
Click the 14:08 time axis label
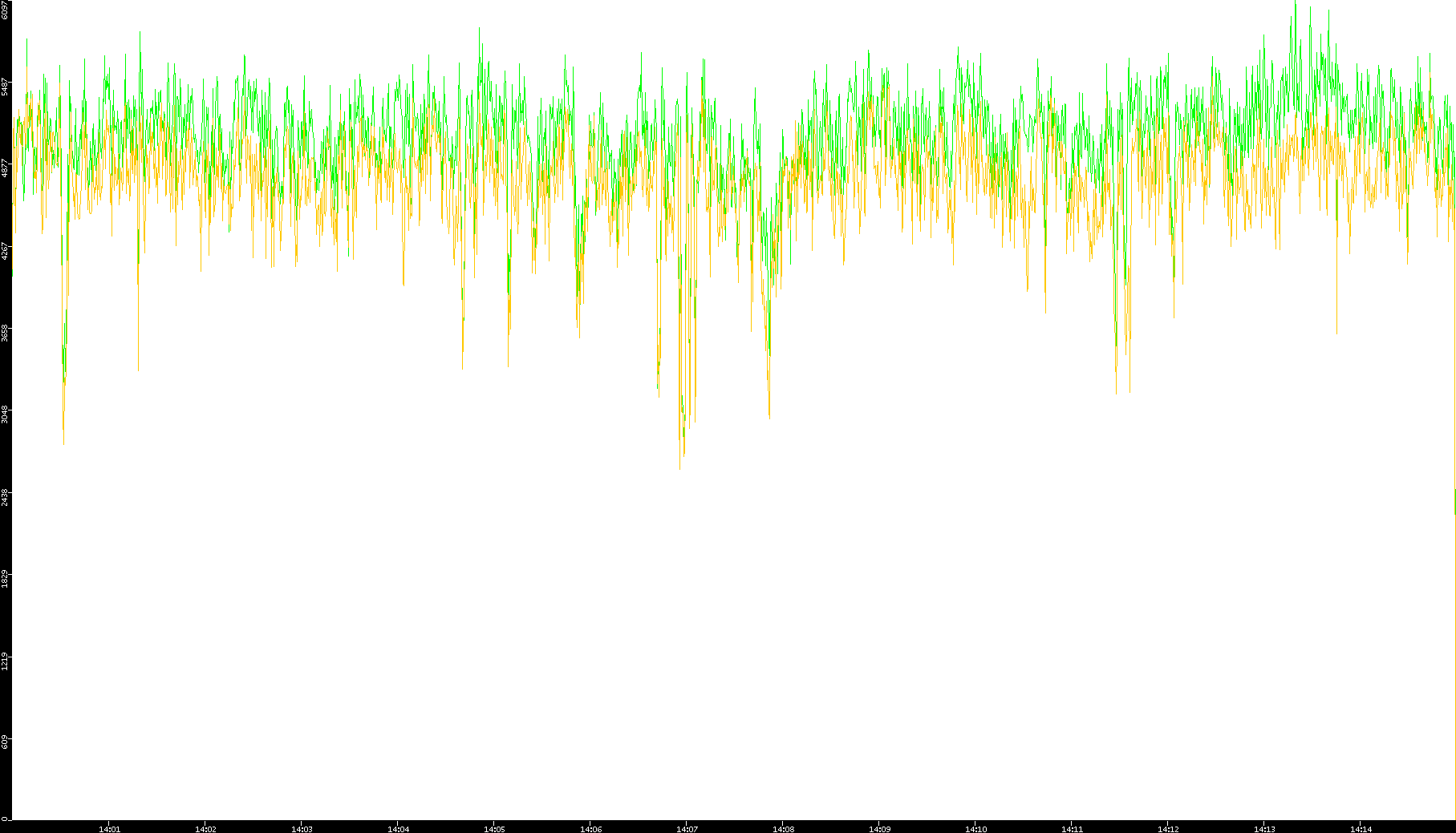783,829
